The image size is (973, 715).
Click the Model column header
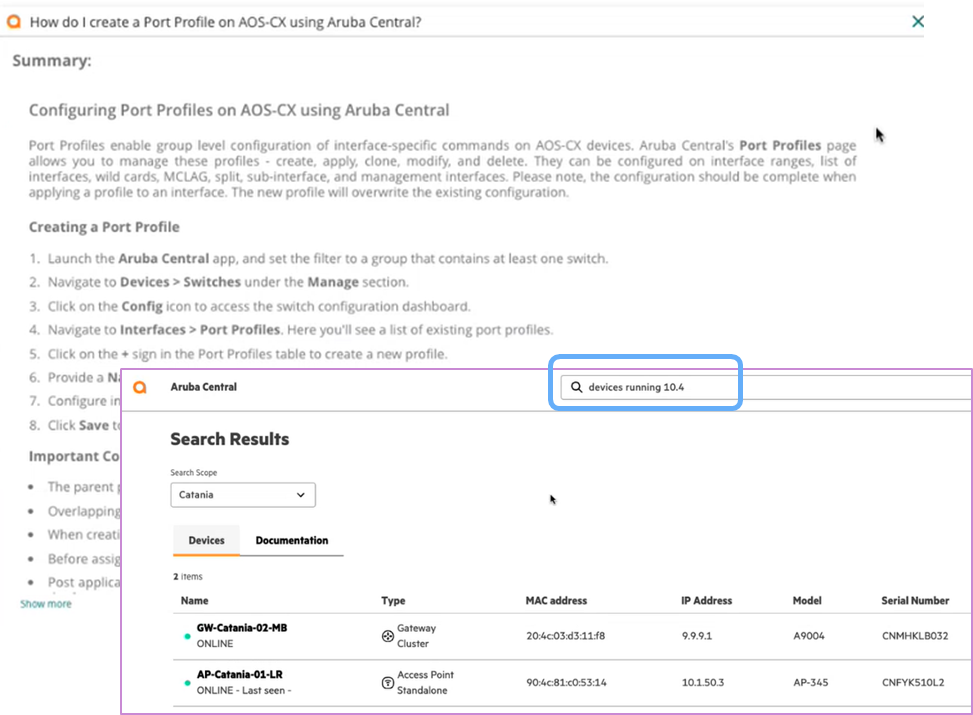point(807,601)
